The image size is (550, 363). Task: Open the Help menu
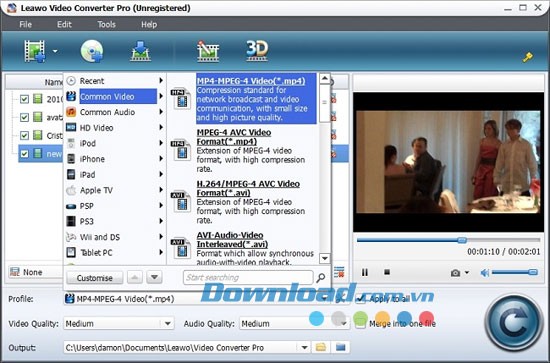(x=149, y=25)
